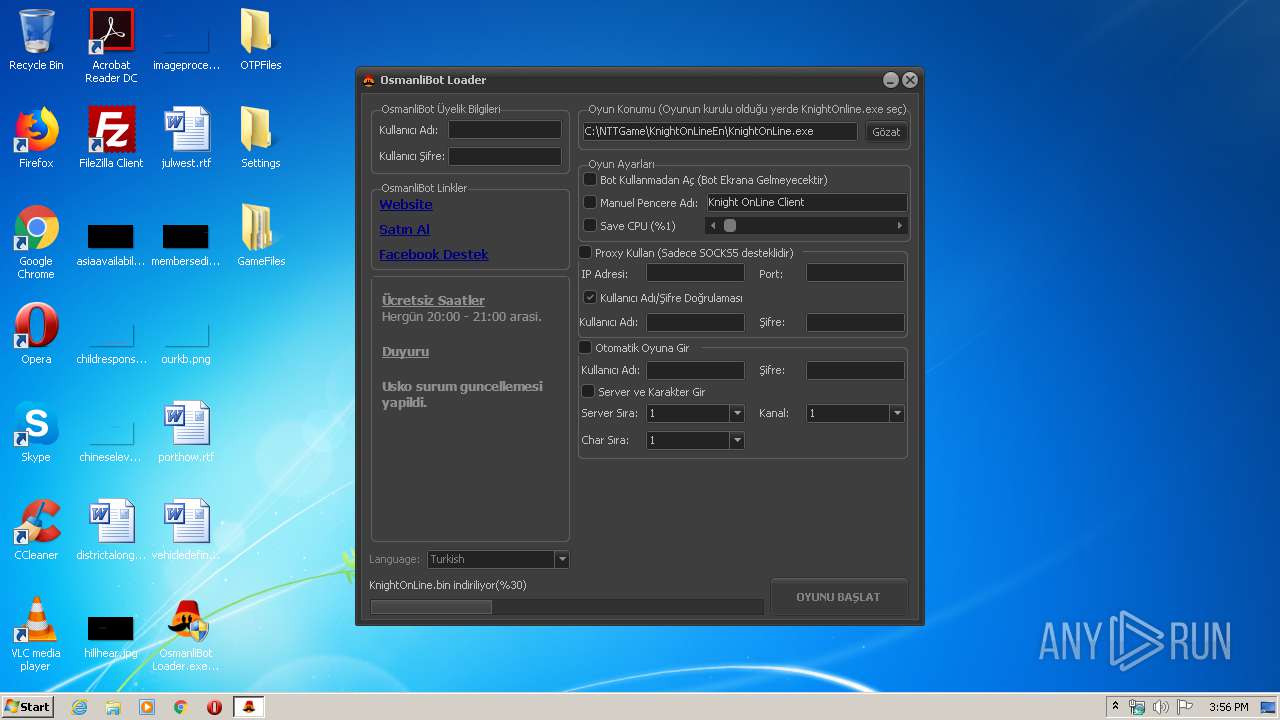
Task: Click the Chrome taskbar icon
Action: coord(180,707)
